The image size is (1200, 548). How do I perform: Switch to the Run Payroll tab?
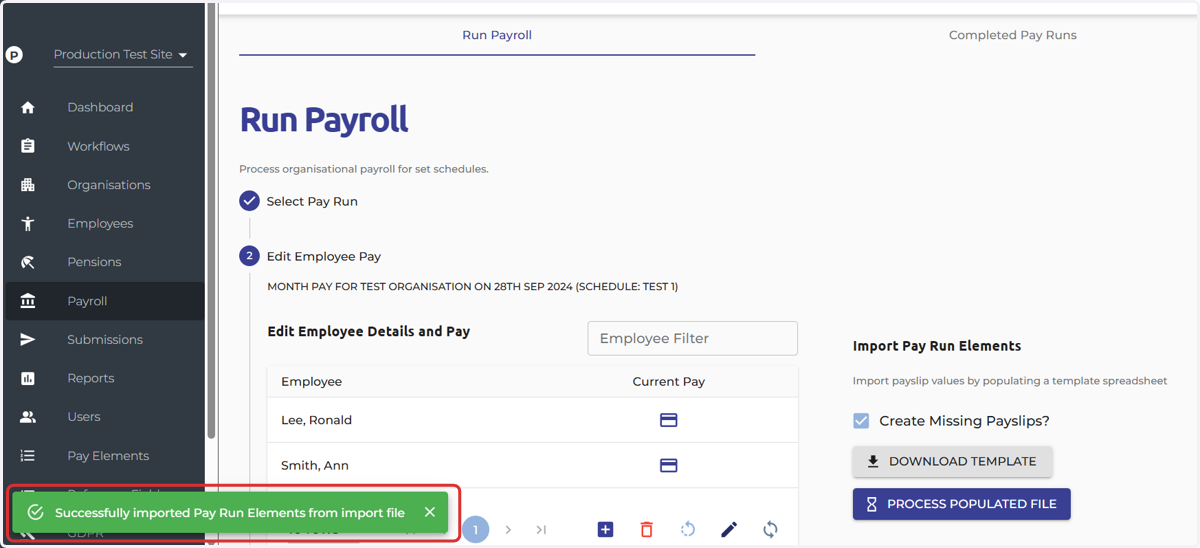click(x=497, y=35)
